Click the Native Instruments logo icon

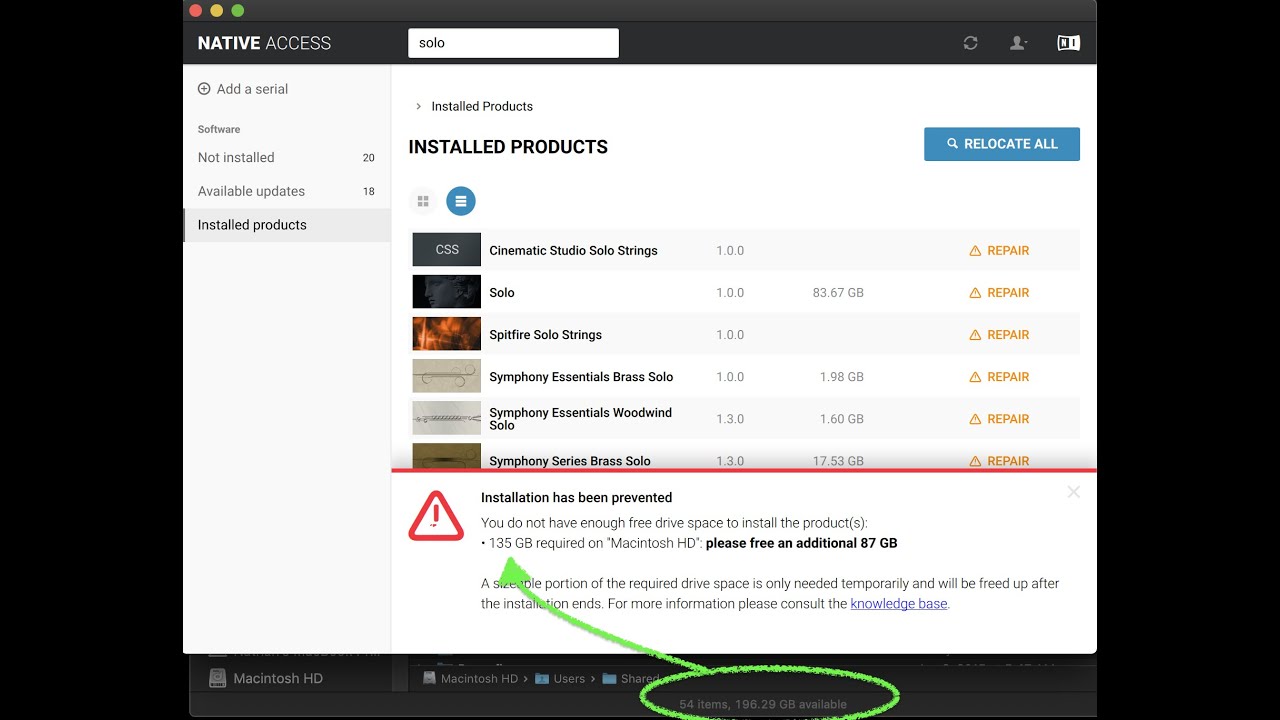(x=1068, y=43)
